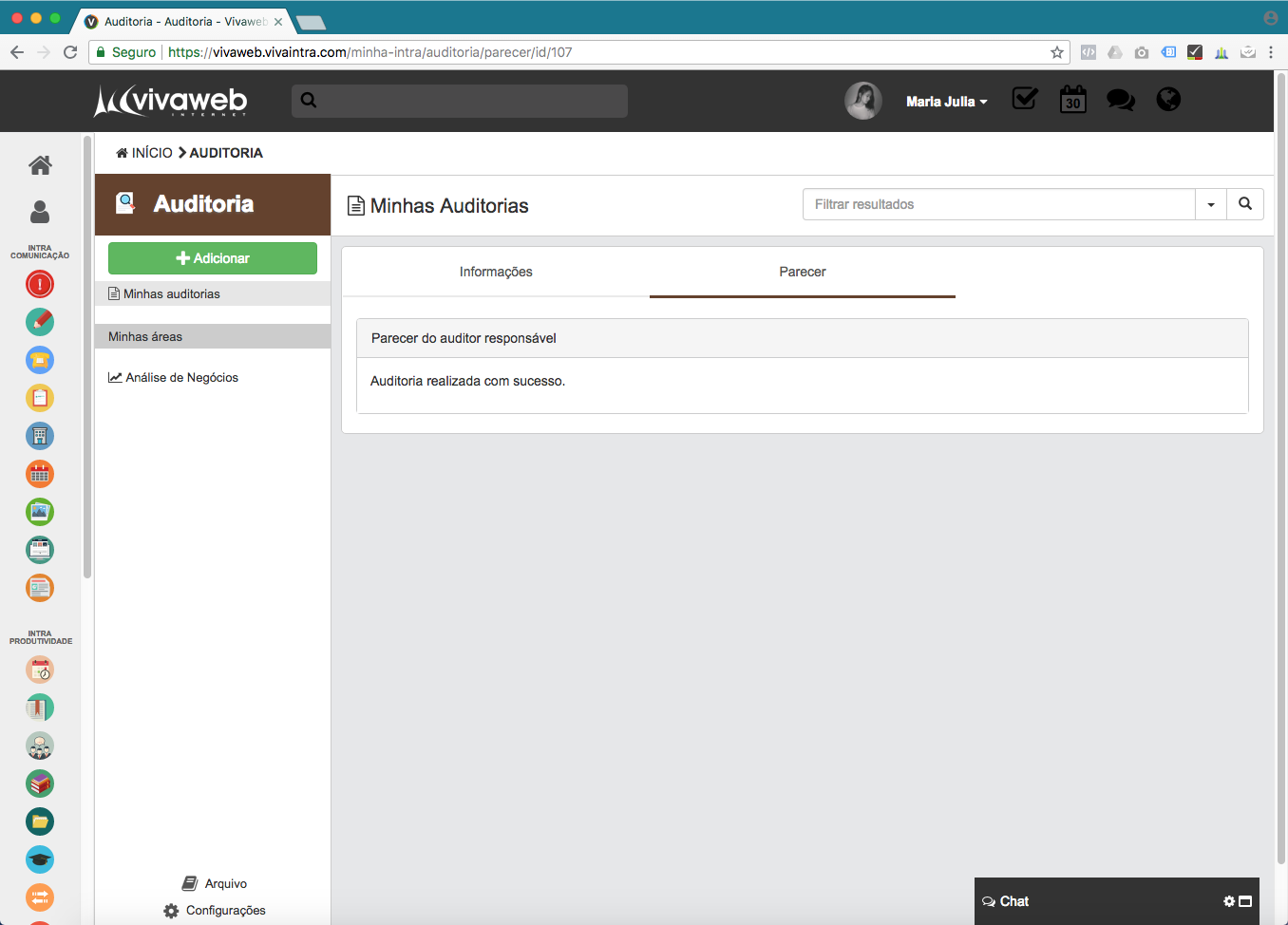This screenshot has width=1288, height=925.
Task: Open the calendar icon showing 30
Action: point(1072,100)
